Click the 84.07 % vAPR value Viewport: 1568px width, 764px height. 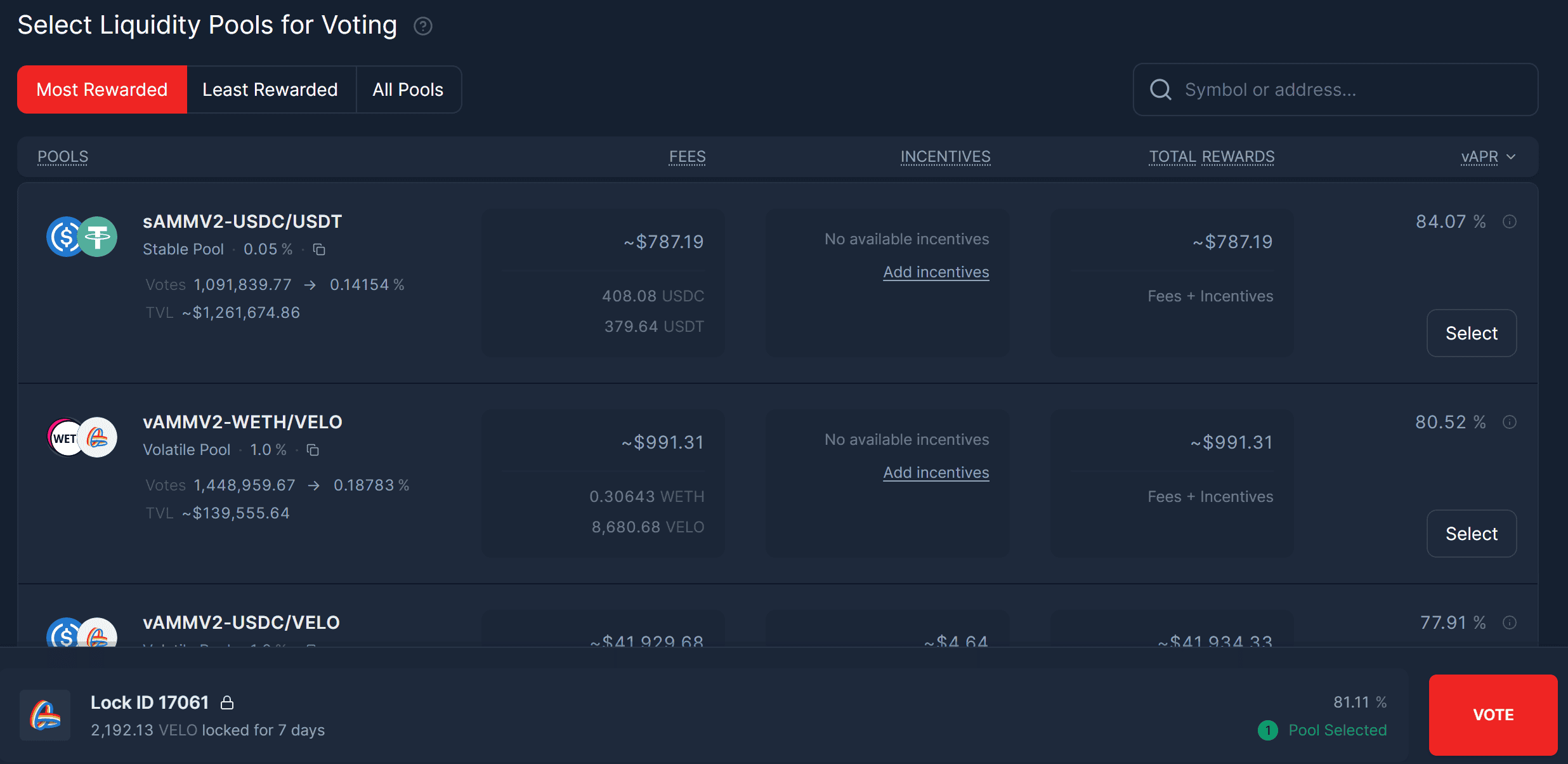click(x=1451, y=221)
